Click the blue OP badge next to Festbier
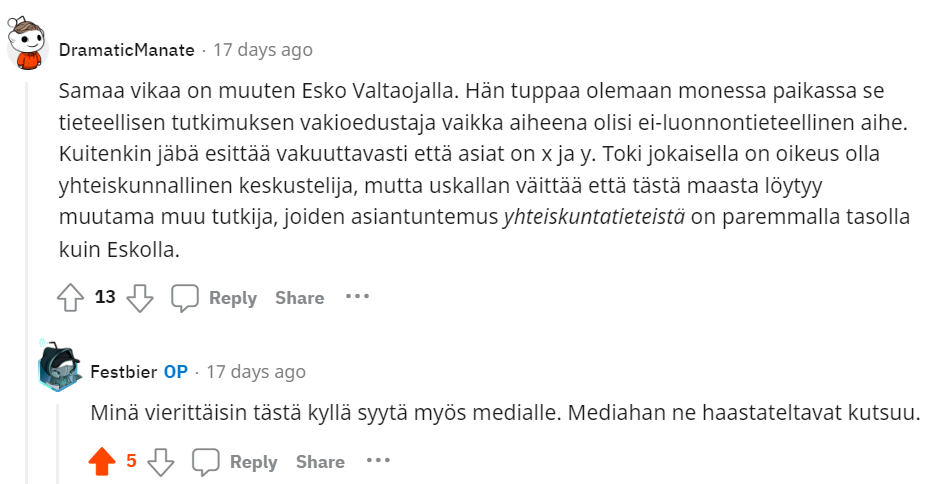Screen dimensions: 931x484 pyautogui.click(x=176, y=371)
